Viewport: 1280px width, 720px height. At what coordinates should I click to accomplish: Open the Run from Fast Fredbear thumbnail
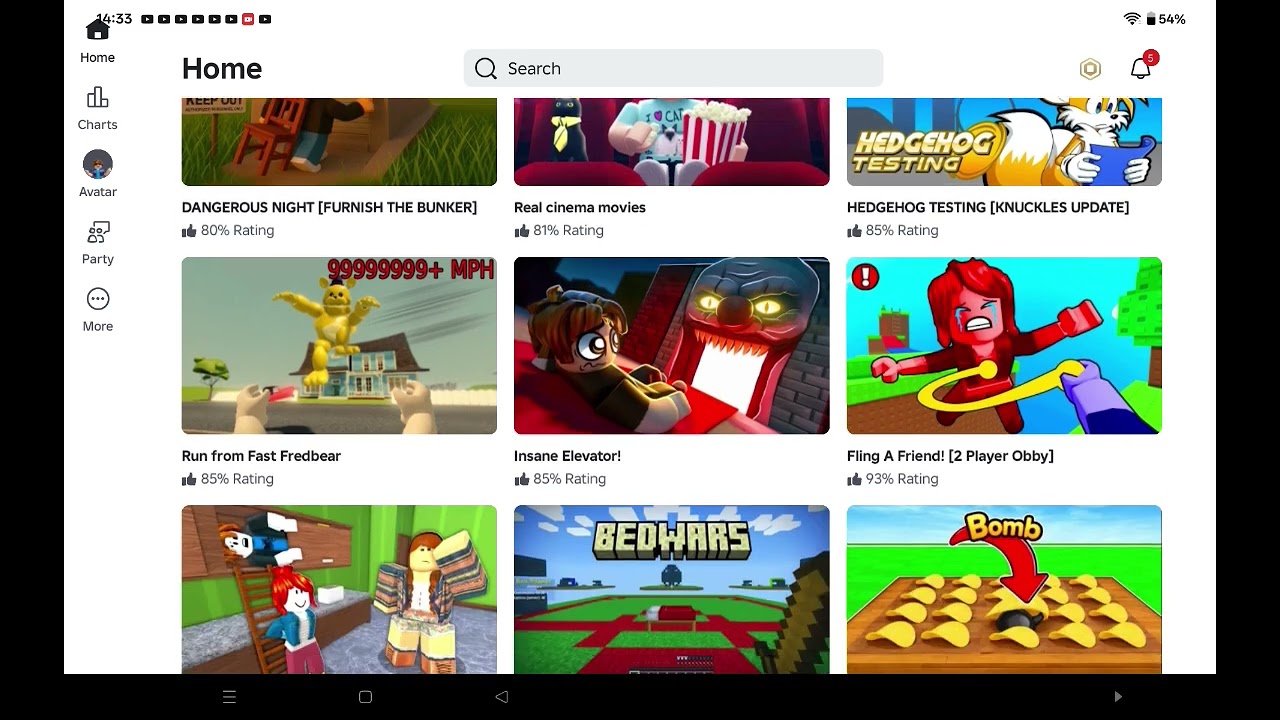click(x=339, y=346)
